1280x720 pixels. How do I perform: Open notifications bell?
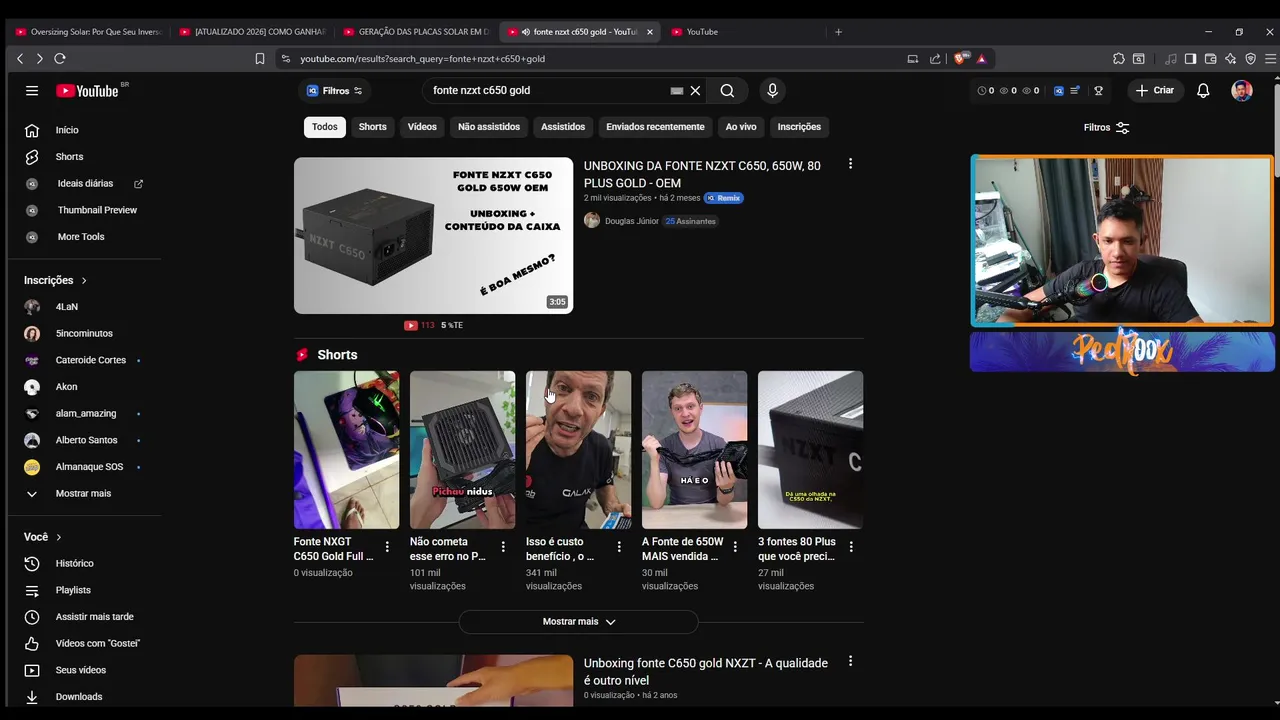point(1203,90)
